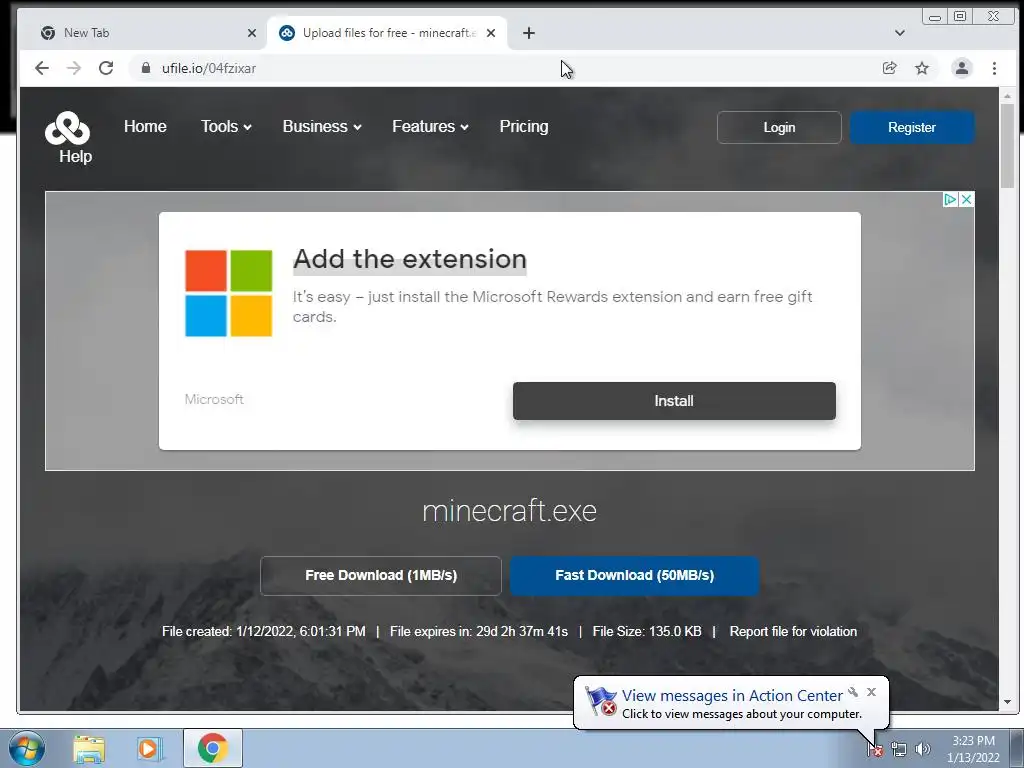Click the taskbar clock 3:23 PM
Screen dimensions: 1024x768
pos(973,741)
